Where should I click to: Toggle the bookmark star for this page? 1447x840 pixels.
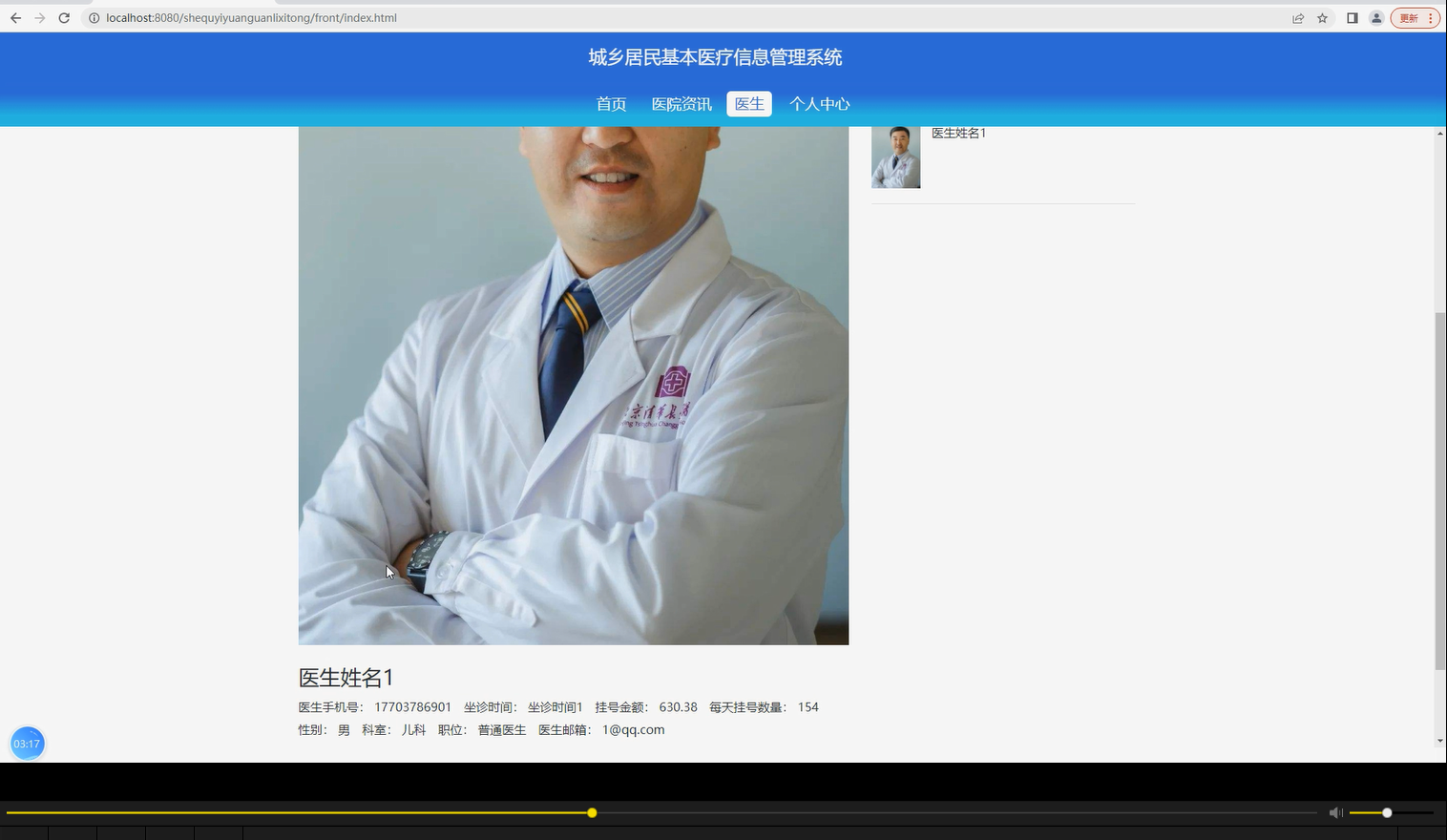(1322, 17)
